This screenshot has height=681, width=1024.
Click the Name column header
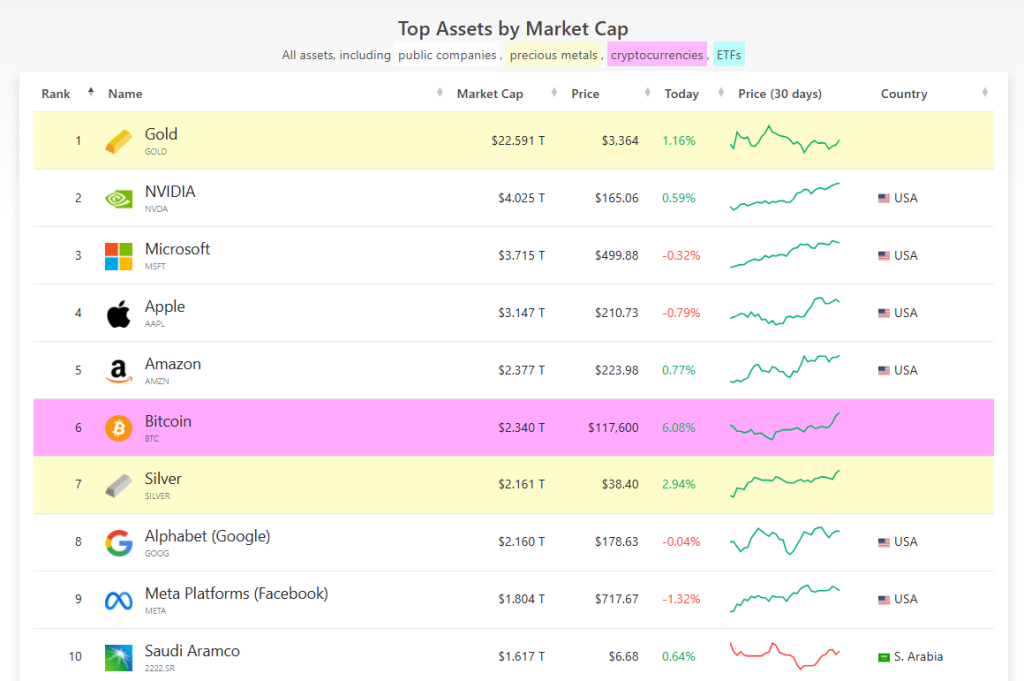click(125, 94)
